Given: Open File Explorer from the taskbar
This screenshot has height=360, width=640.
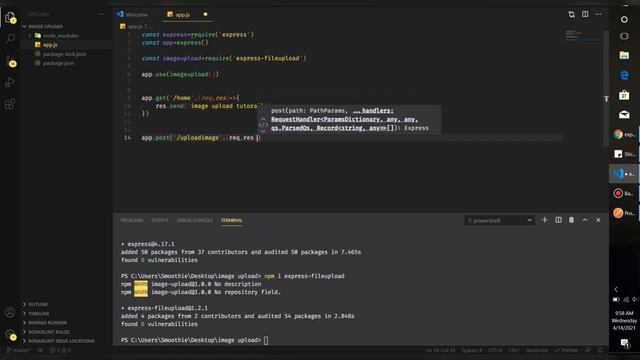Looking at the screenshot, I should (x=624, y=55).
